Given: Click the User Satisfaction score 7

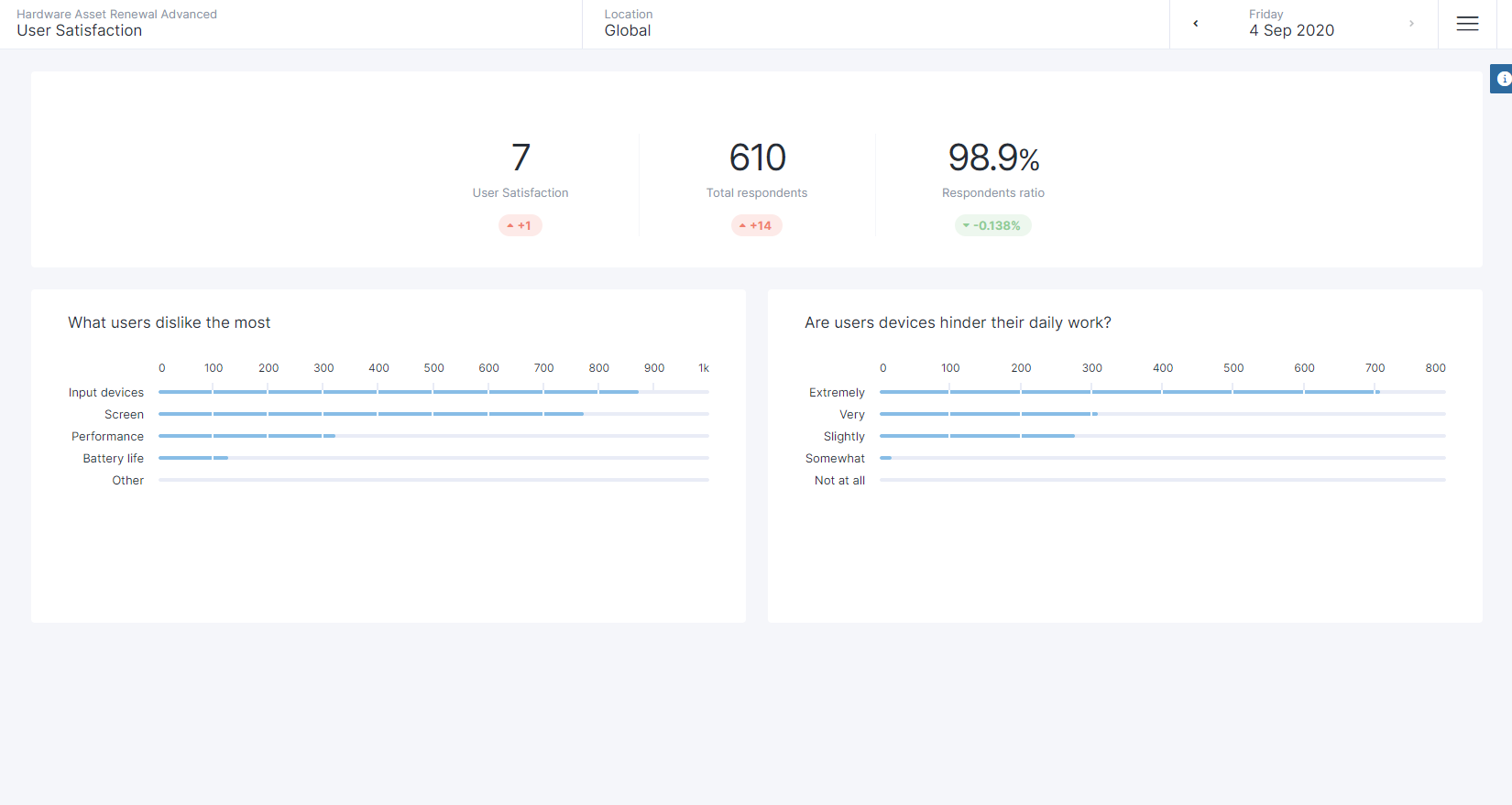Looking at the screenshot, I should point(520,158).
